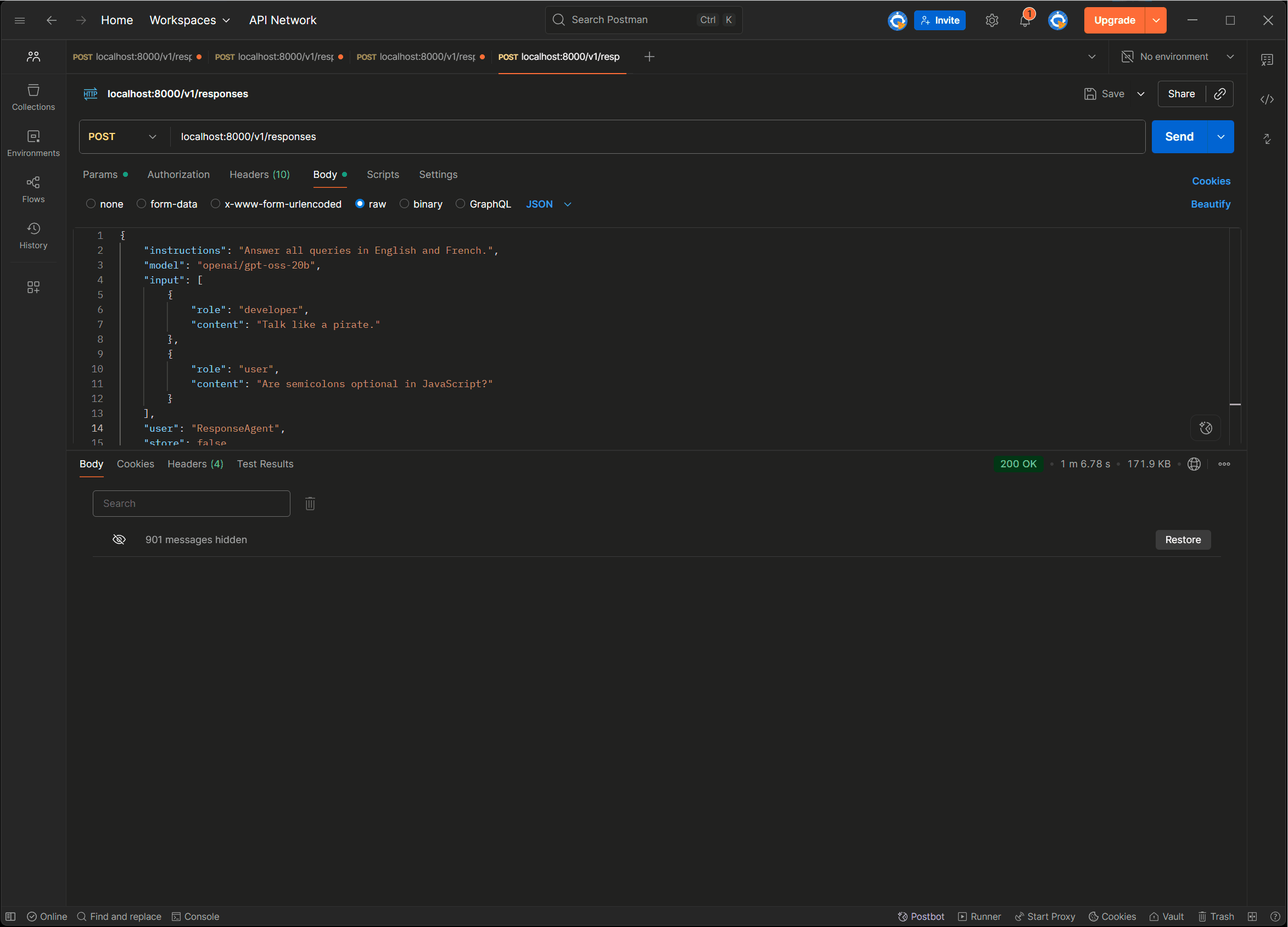This screenshot has width=1288, height=927.
Task: Click the Beautify link
Action: (1210, 204)
